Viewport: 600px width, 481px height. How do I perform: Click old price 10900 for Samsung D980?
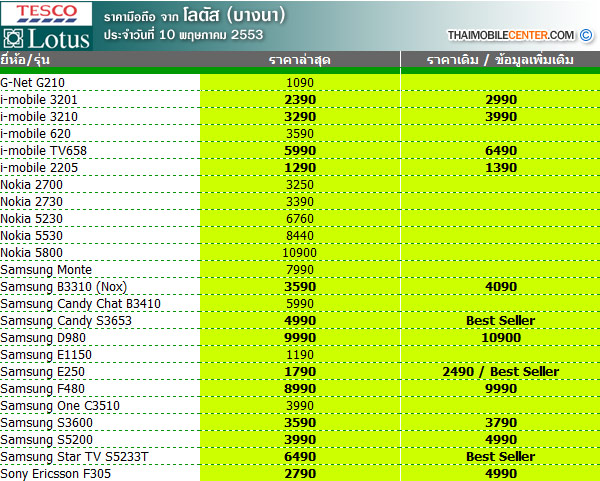pos(501,338)
